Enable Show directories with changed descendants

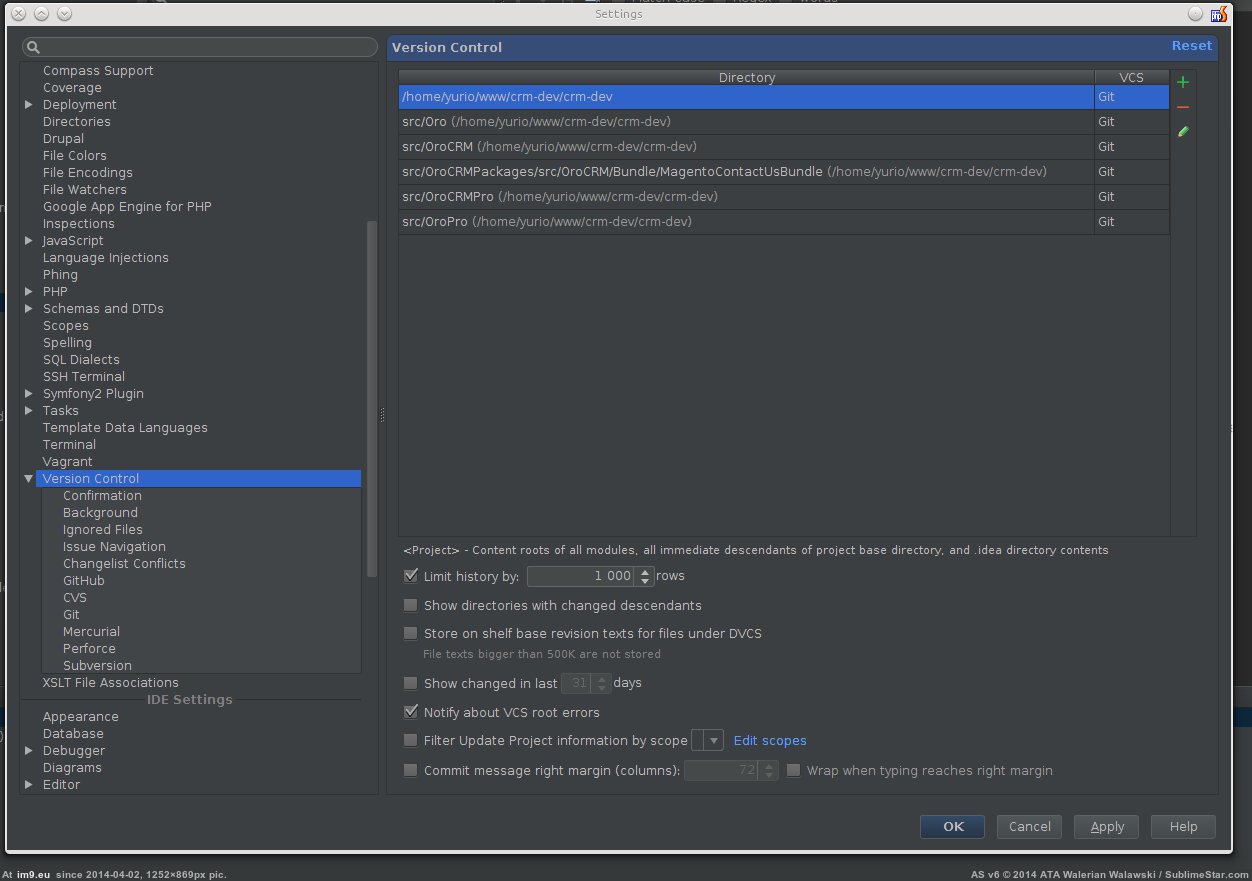pos(410,606)
